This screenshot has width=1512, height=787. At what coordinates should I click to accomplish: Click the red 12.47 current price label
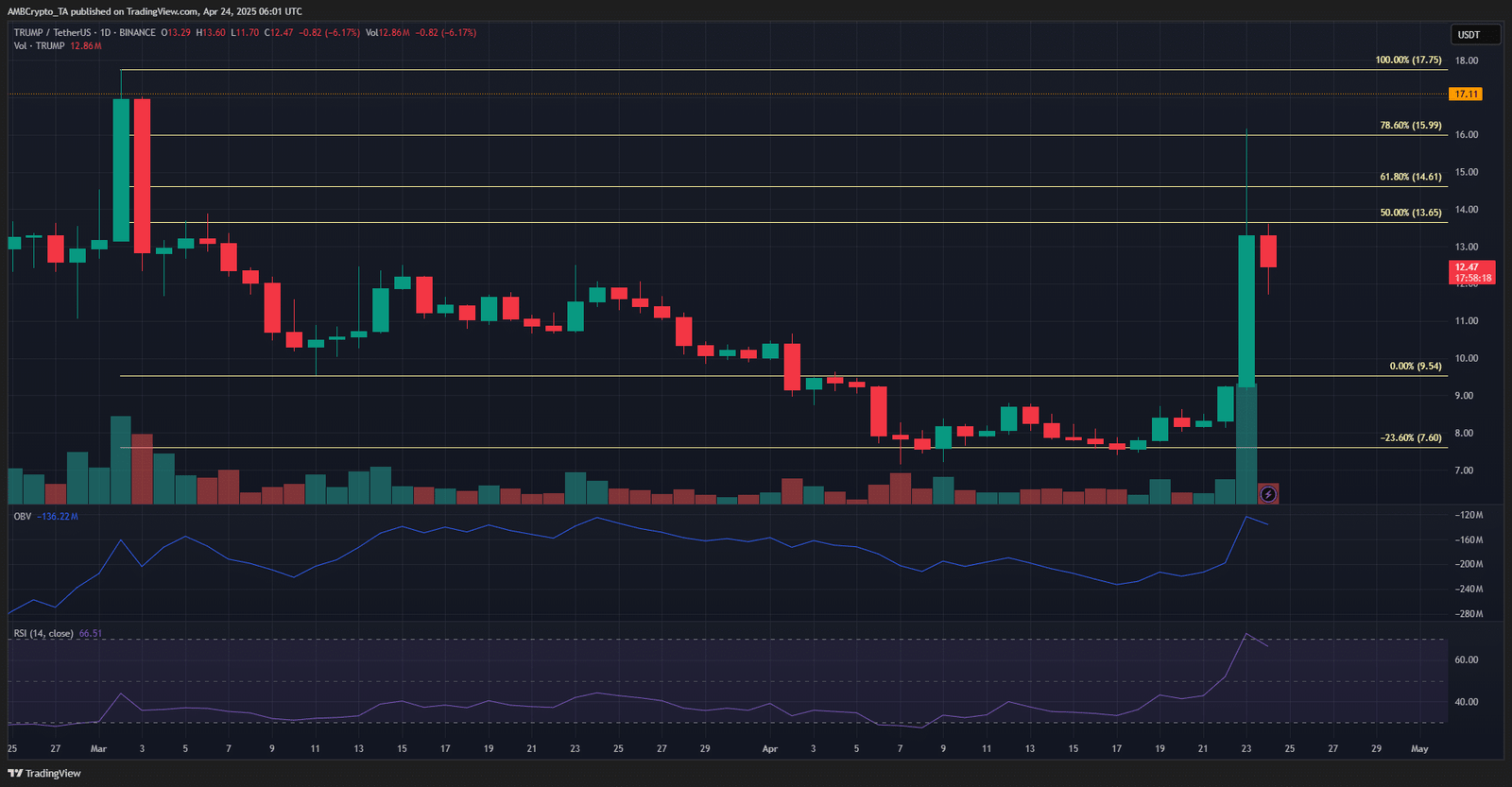tap(1472, 273)
